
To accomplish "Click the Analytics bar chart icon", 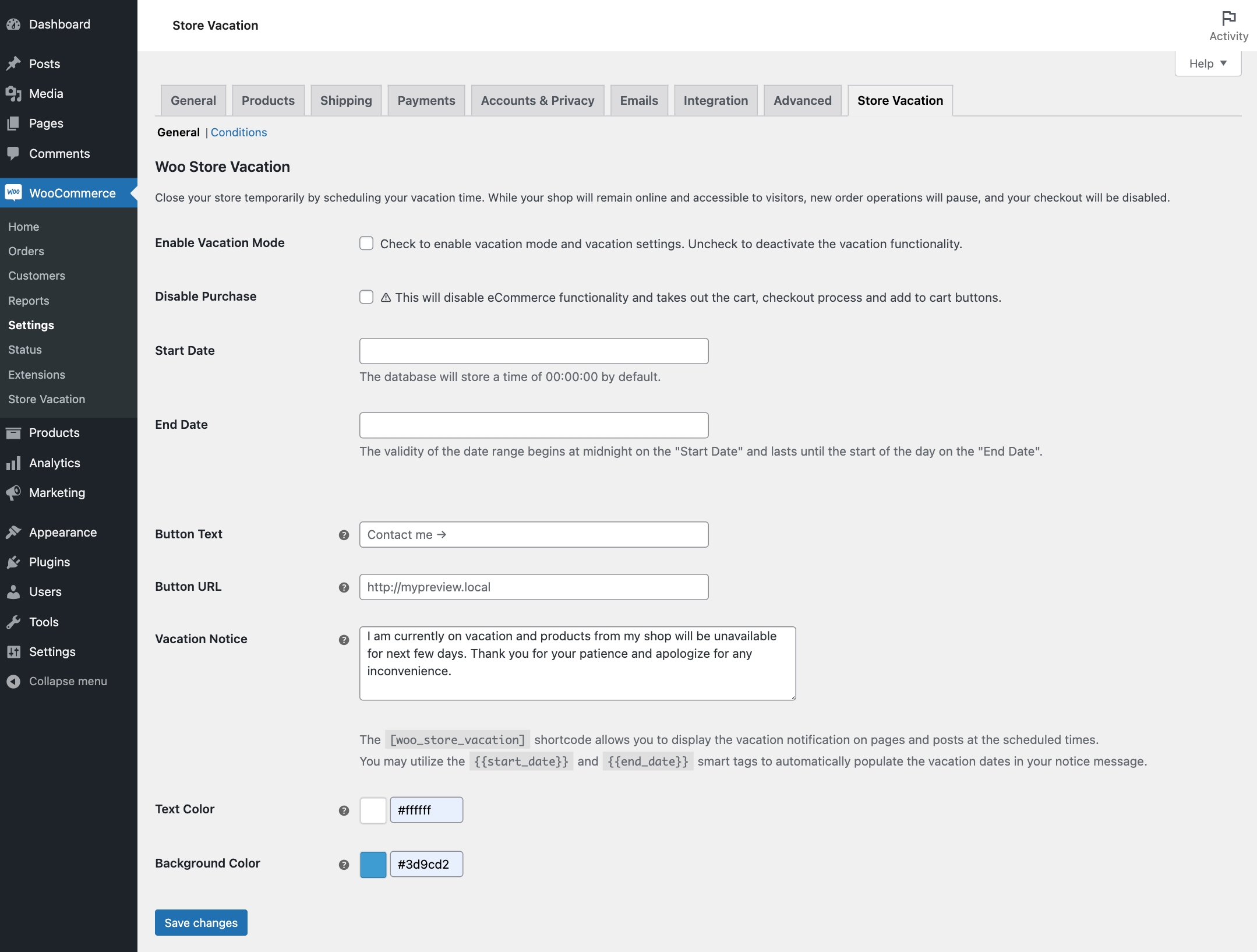I will coord(13,463).
